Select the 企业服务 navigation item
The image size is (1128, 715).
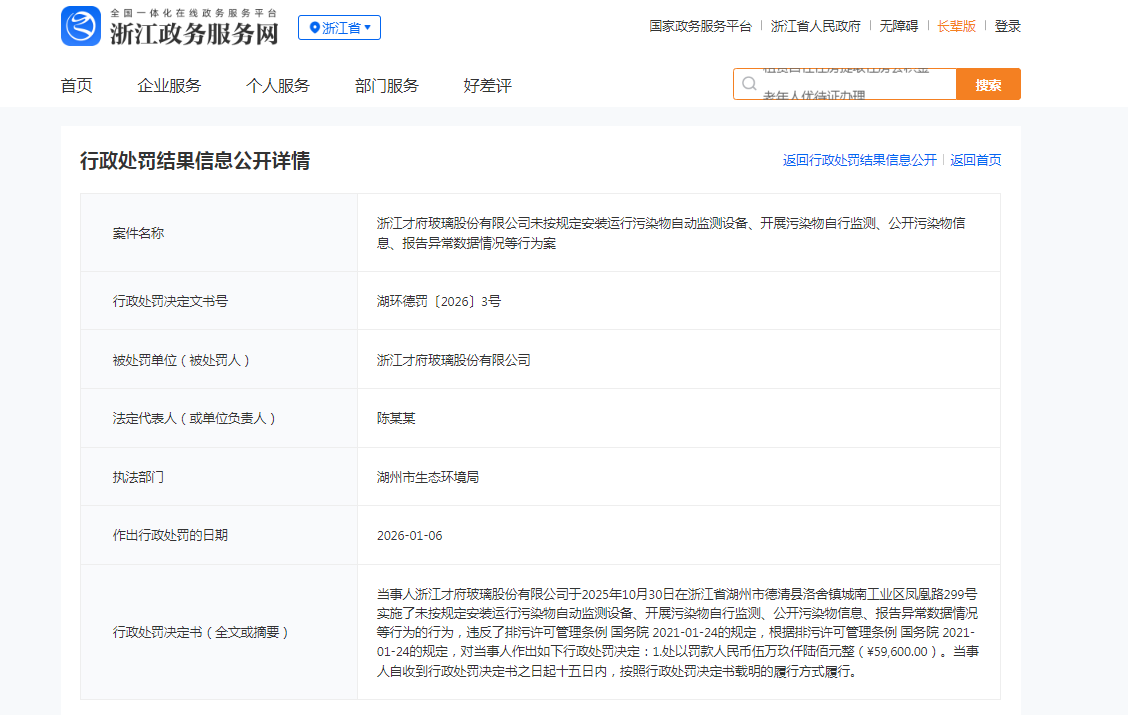click(169, 86)
